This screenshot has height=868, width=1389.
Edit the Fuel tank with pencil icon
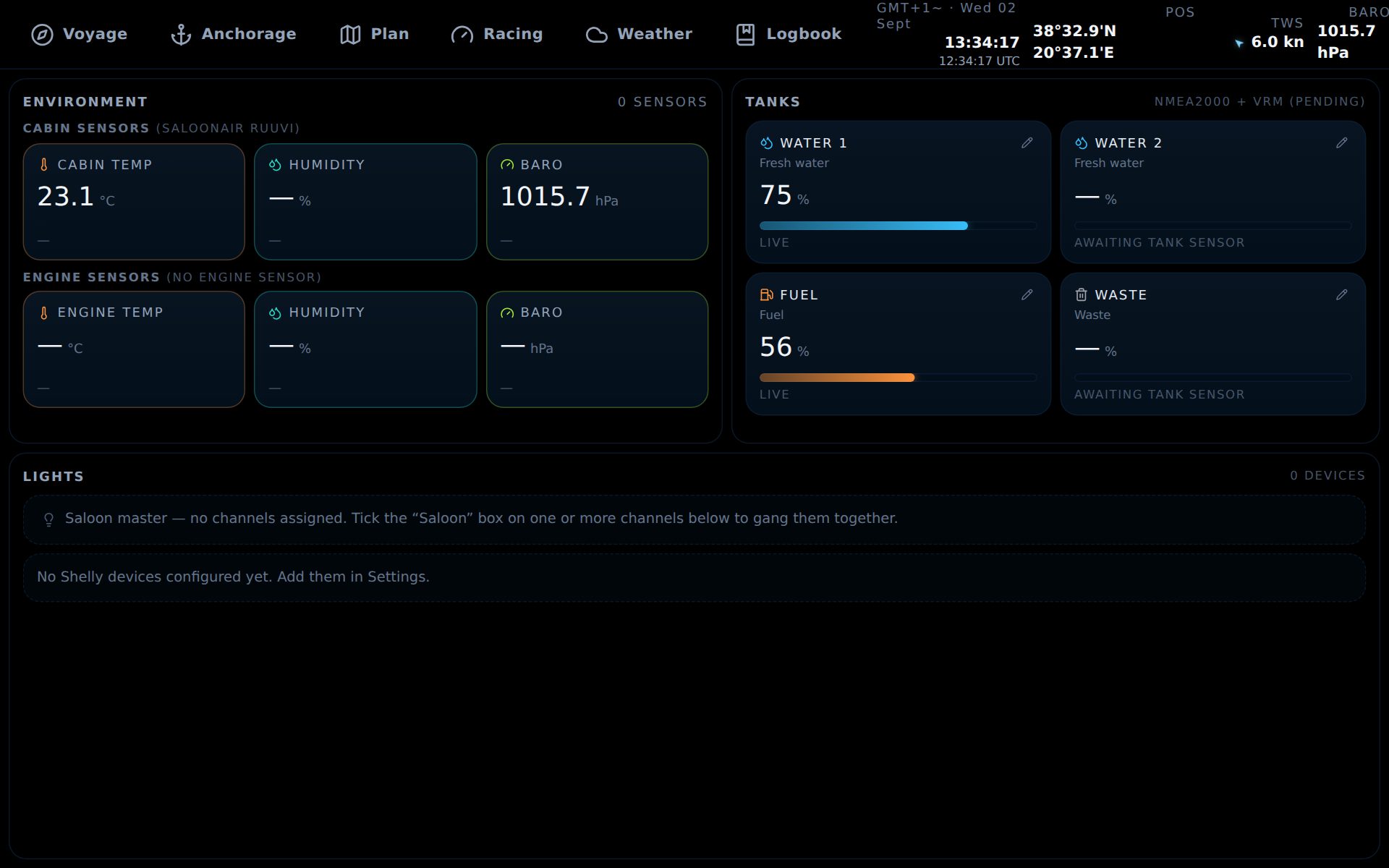pyautogui.click(x=1027, y=295)
